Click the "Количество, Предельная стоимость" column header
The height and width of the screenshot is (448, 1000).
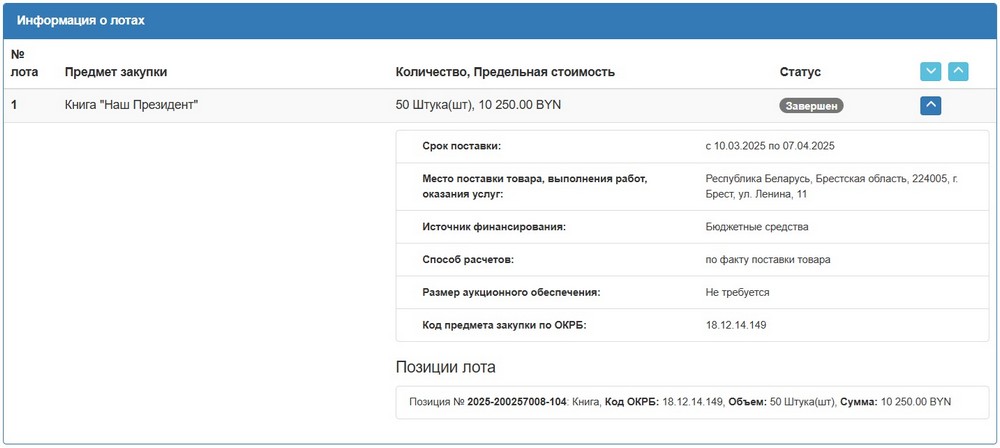[x=505, y=72]
